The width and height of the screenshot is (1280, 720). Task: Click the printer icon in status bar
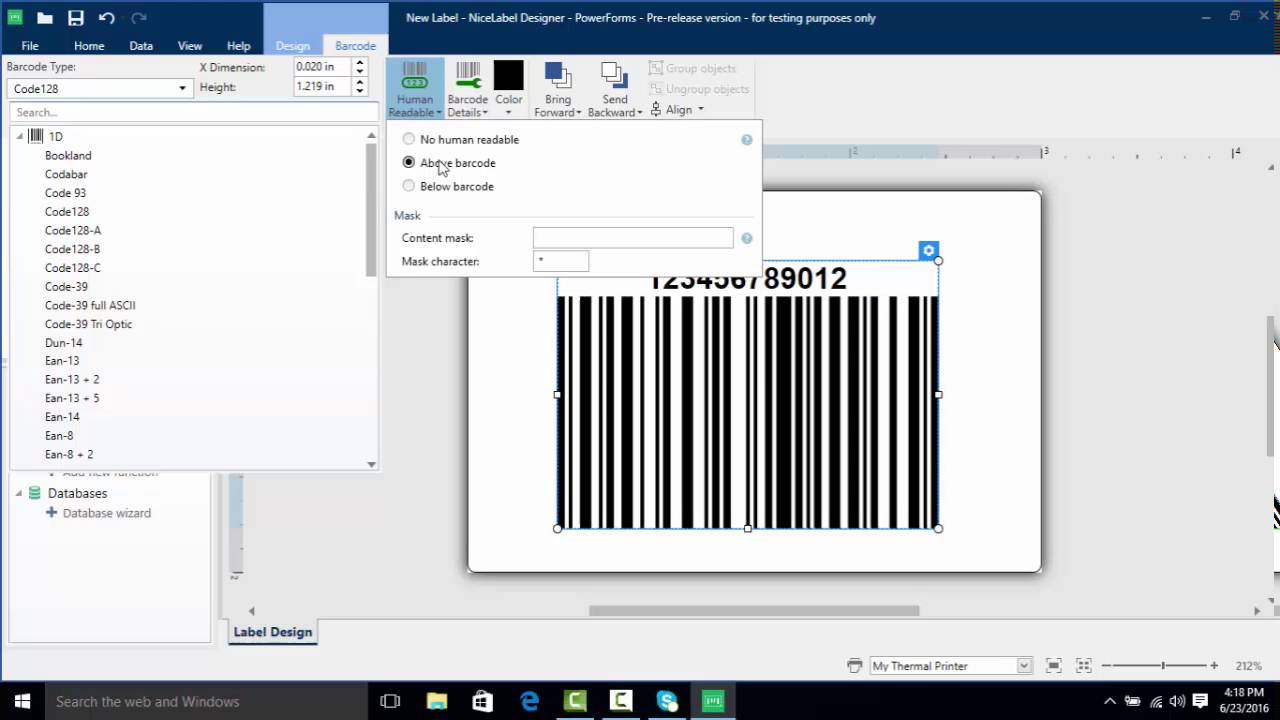point(854,665)
